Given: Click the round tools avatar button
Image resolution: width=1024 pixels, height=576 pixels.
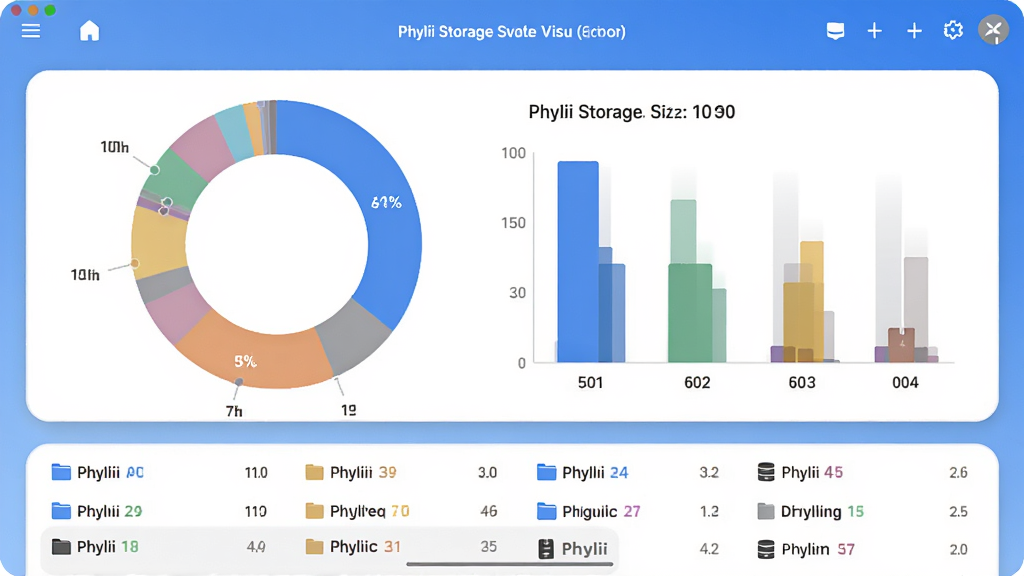Looking at the screenshot, I should 993,29.
